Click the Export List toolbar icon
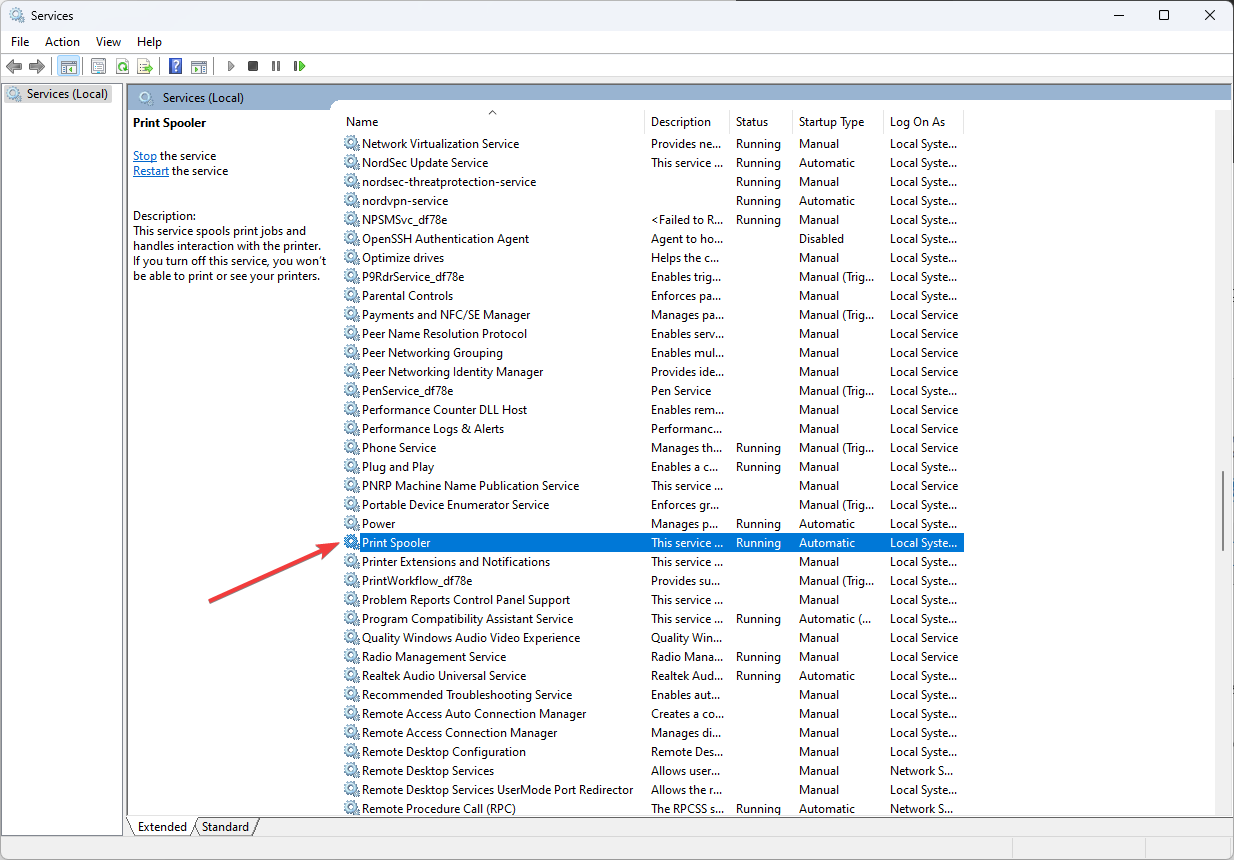1234x860 pixels. pos(145,66)
